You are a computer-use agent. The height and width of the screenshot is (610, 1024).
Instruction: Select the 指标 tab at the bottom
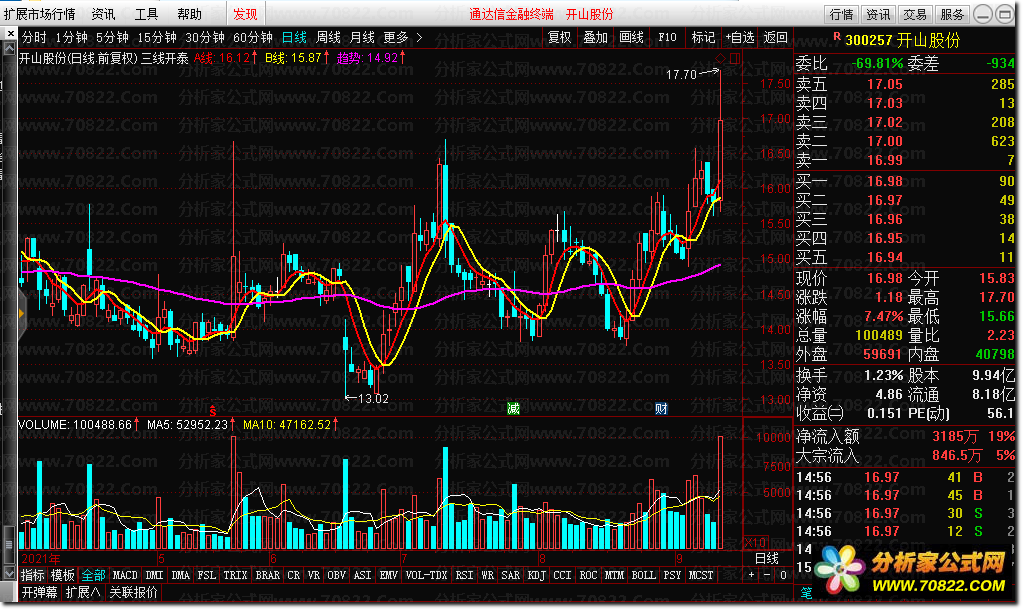pyautogui.click(x=33, y=575)
